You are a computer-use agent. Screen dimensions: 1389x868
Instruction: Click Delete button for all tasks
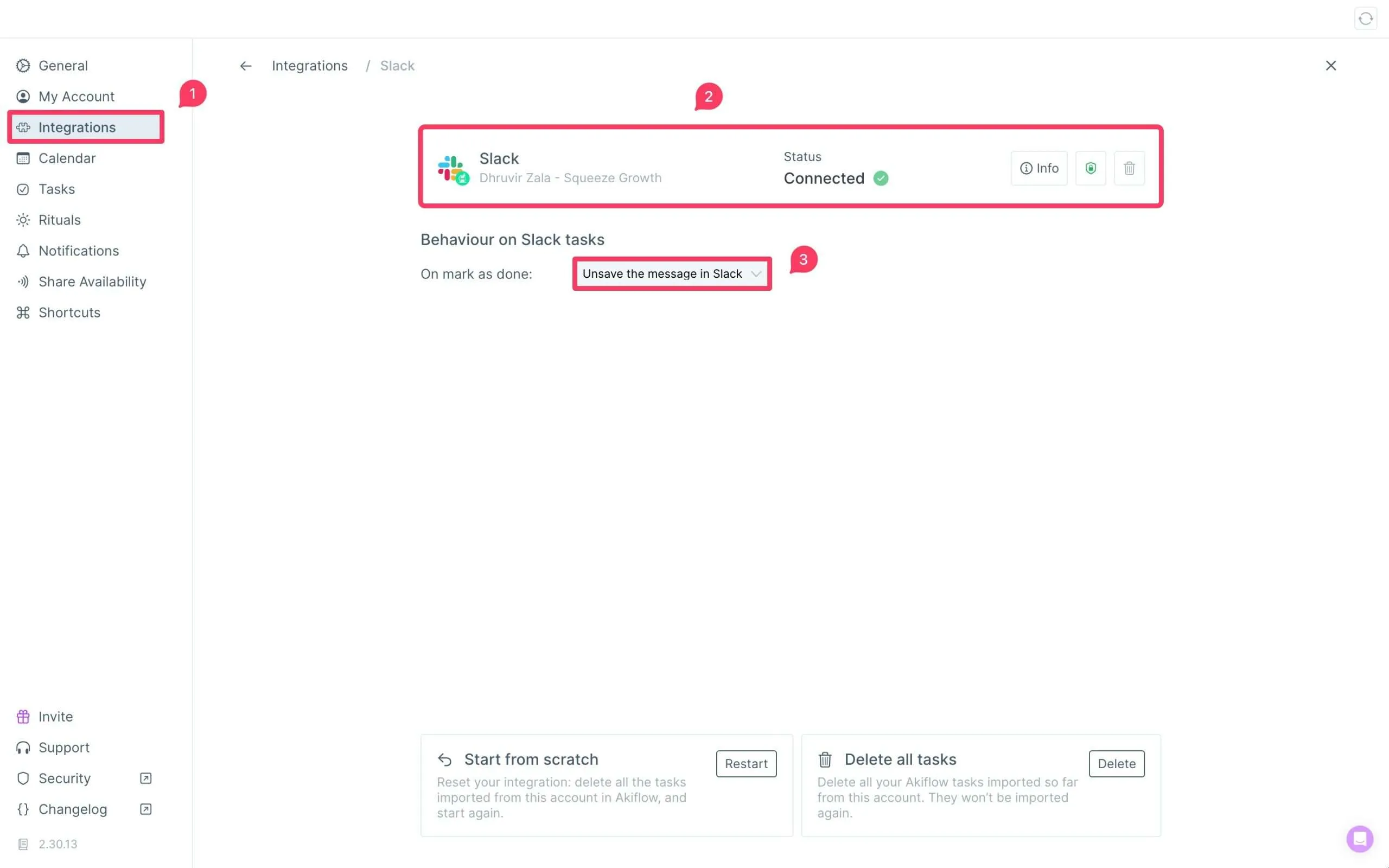click(x=1117, y=763)
